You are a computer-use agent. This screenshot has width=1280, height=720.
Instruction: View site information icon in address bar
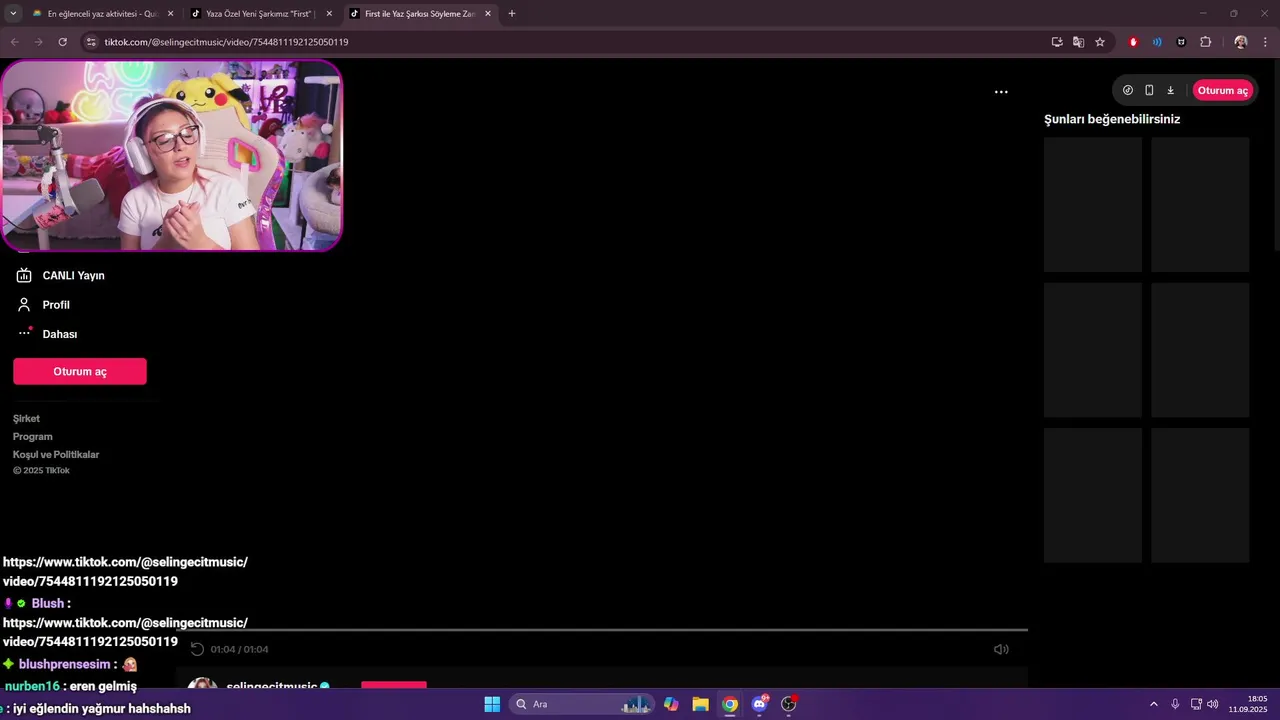pyautogui.click(x=91, y=42)
